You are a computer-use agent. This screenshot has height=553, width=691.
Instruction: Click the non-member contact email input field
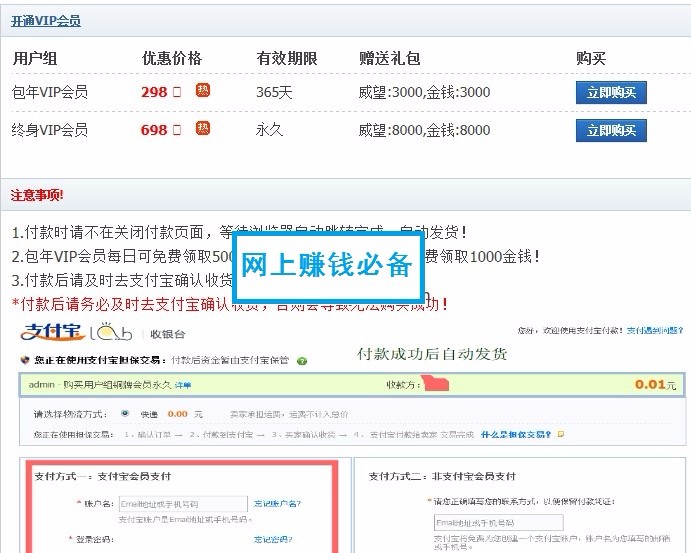(x=498, y=523)
